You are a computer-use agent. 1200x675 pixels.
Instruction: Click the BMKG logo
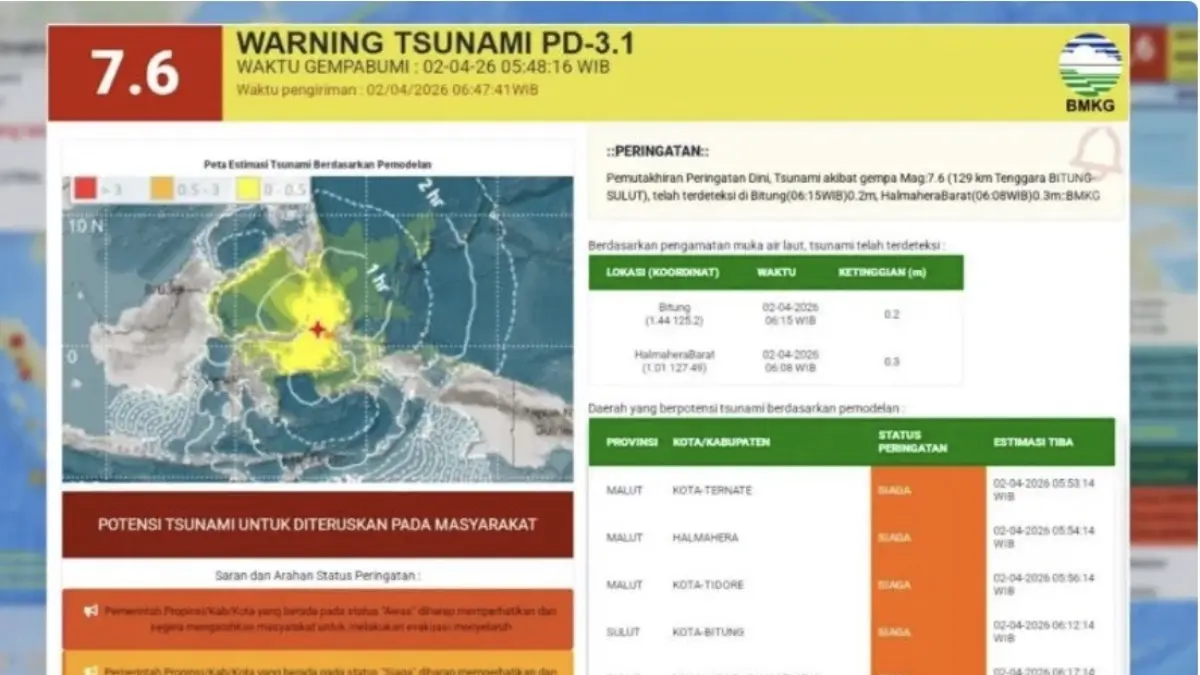coord(1090,72)
